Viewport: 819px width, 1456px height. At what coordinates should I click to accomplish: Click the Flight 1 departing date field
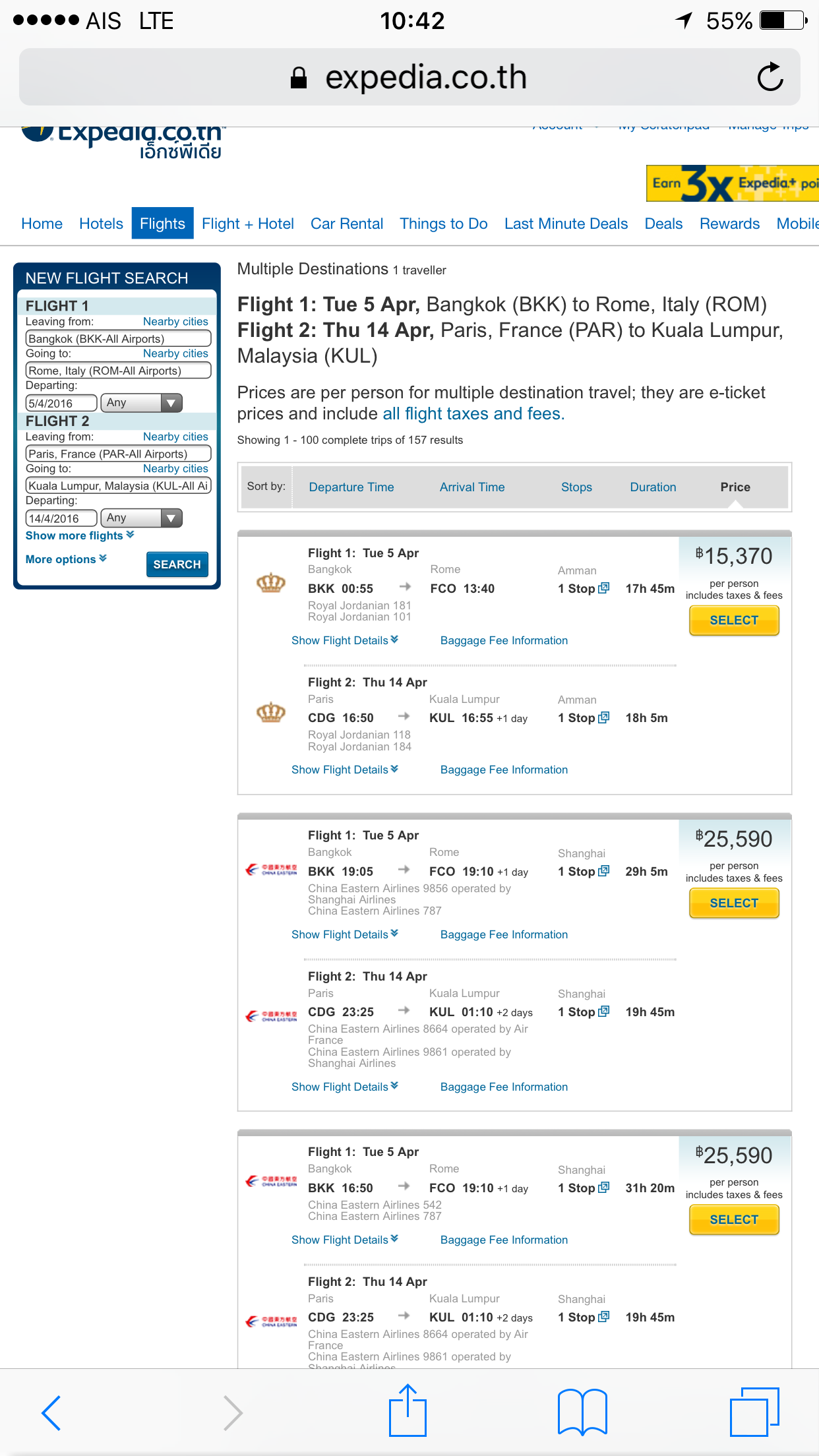pyautogui.click(x=61, y=403)
